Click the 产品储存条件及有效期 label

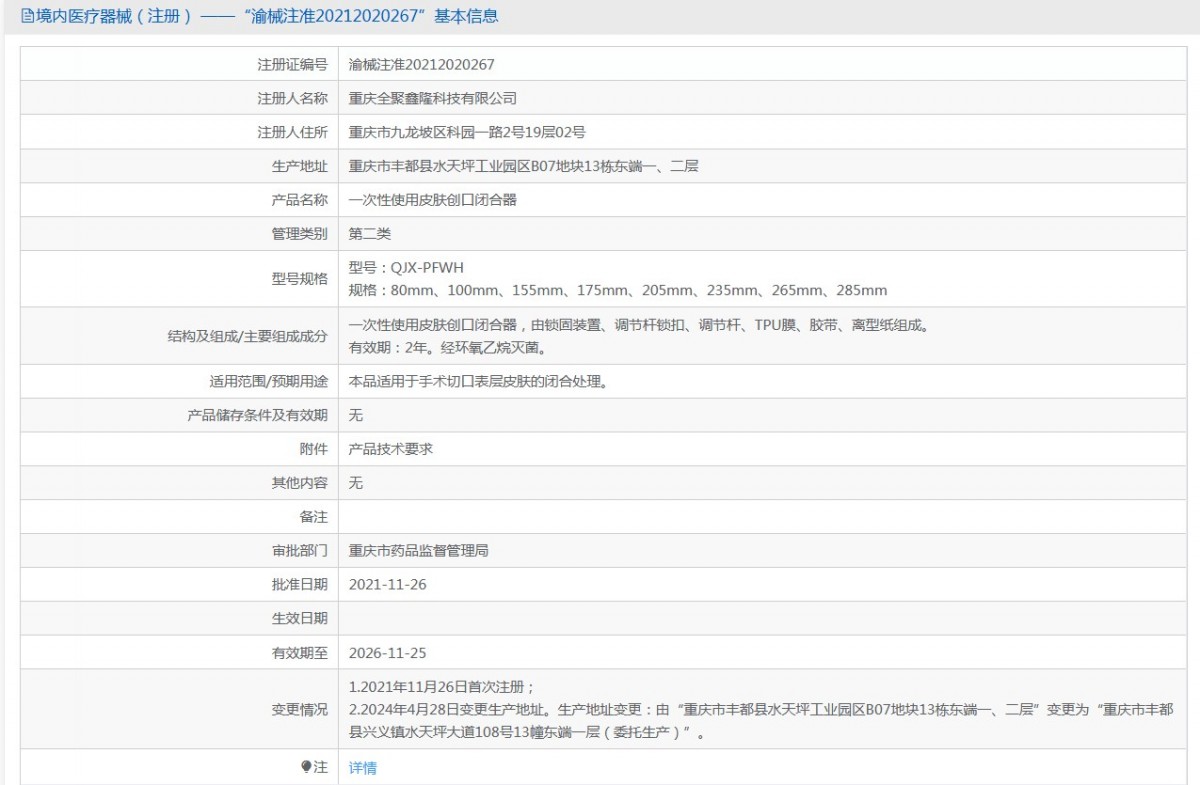click(x=257, y=415)
